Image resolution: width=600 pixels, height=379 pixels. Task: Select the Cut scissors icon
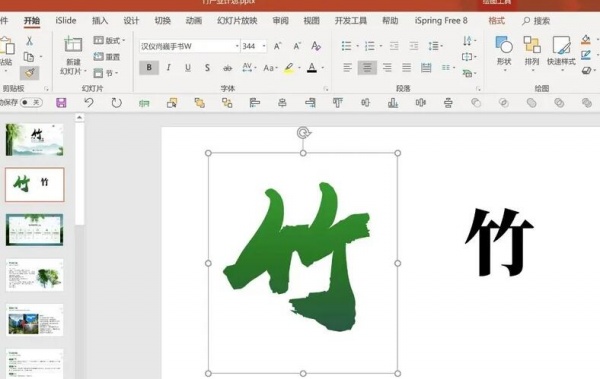click(29, 41)
